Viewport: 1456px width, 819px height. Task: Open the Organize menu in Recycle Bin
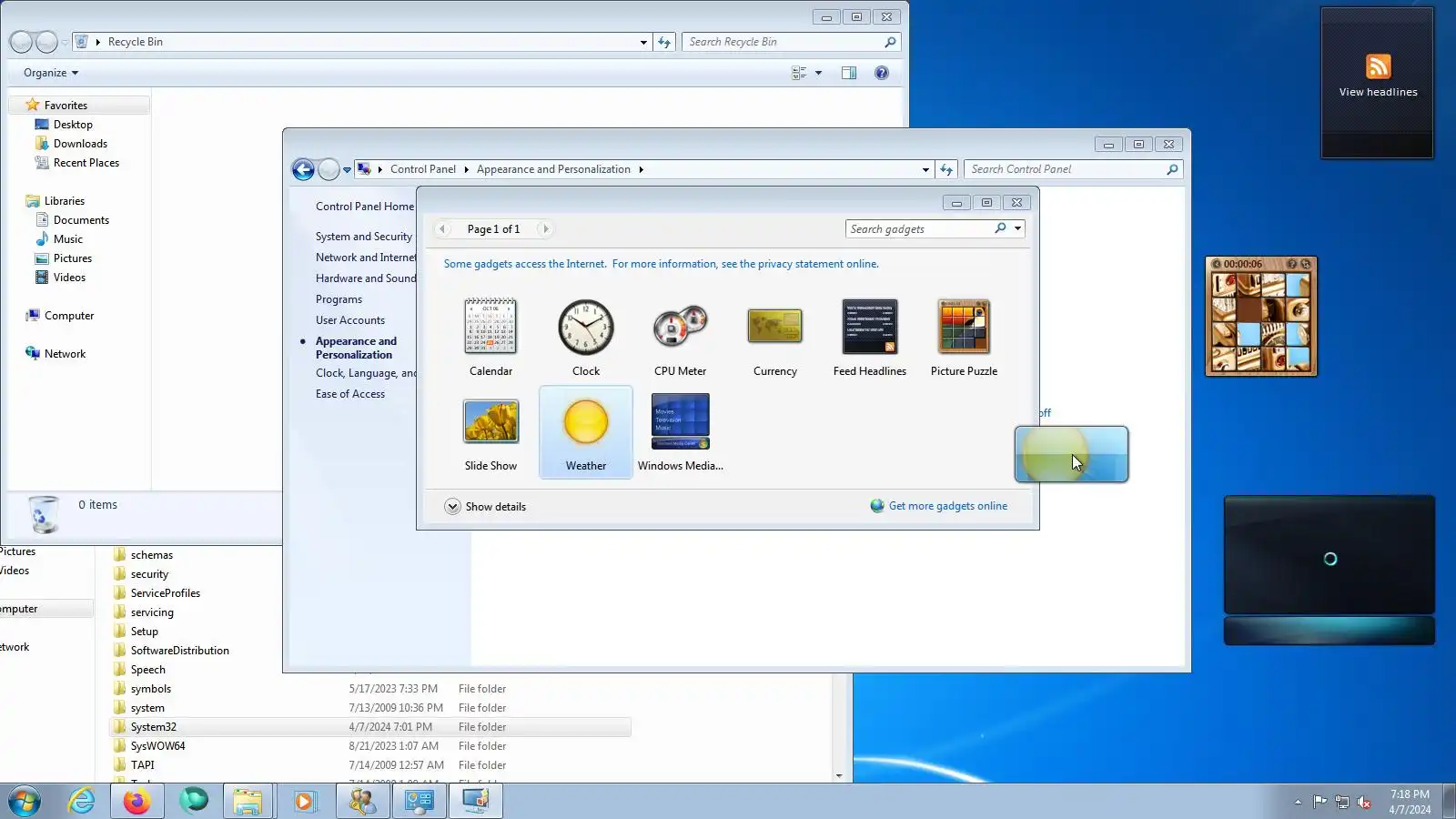pos(51,73)
